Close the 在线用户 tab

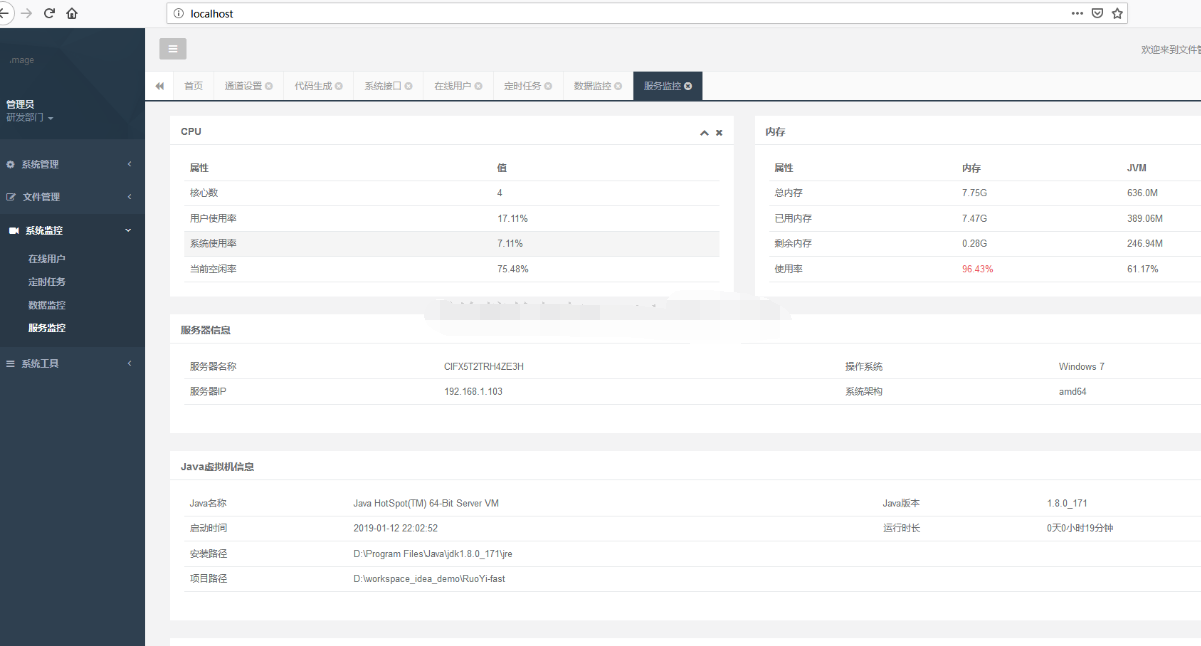pos(478,86)
